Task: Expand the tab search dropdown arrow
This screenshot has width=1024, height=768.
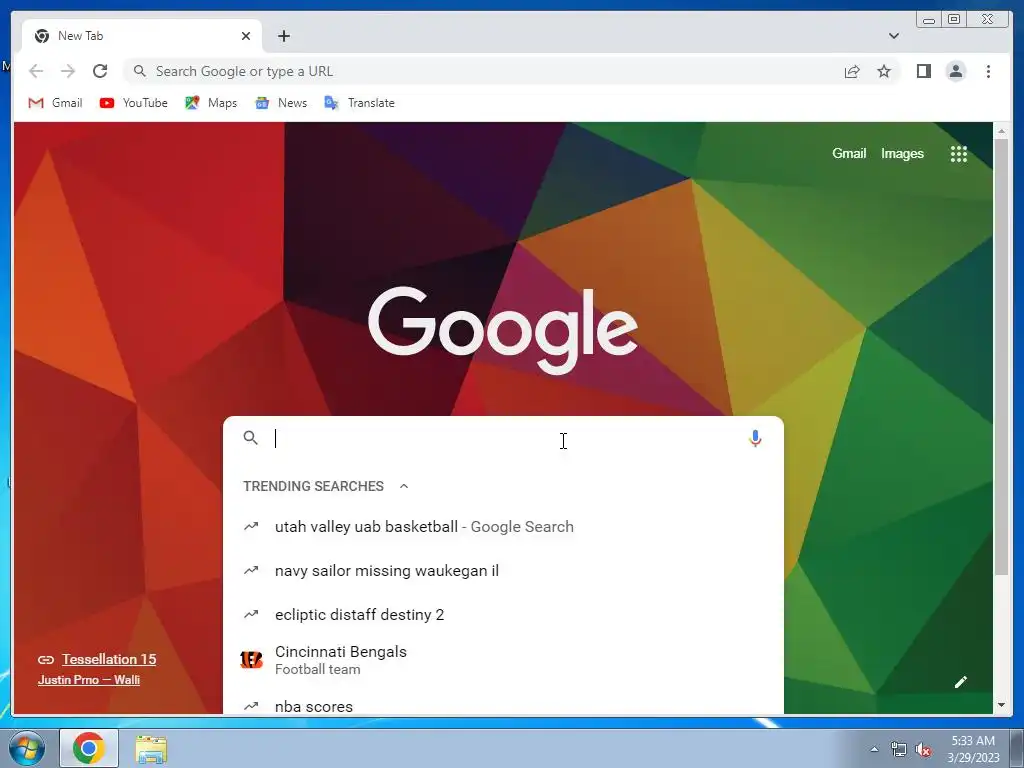Action: click(893, 36)
